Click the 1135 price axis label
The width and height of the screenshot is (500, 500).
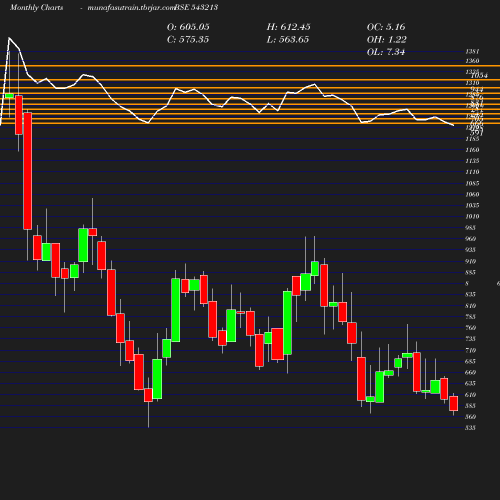(x=472, y=161)
